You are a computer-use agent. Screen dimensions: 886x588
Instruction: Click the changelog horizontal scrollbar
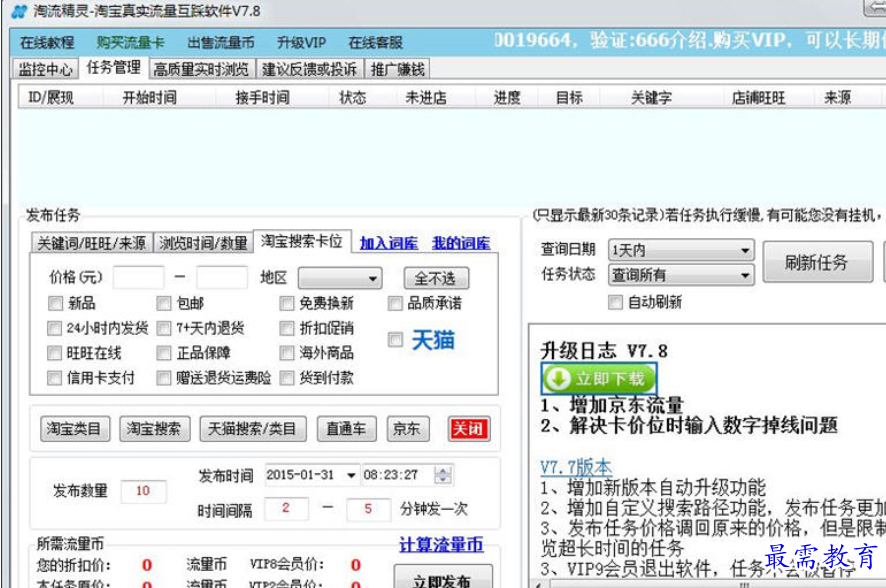(x=707, y=583)
